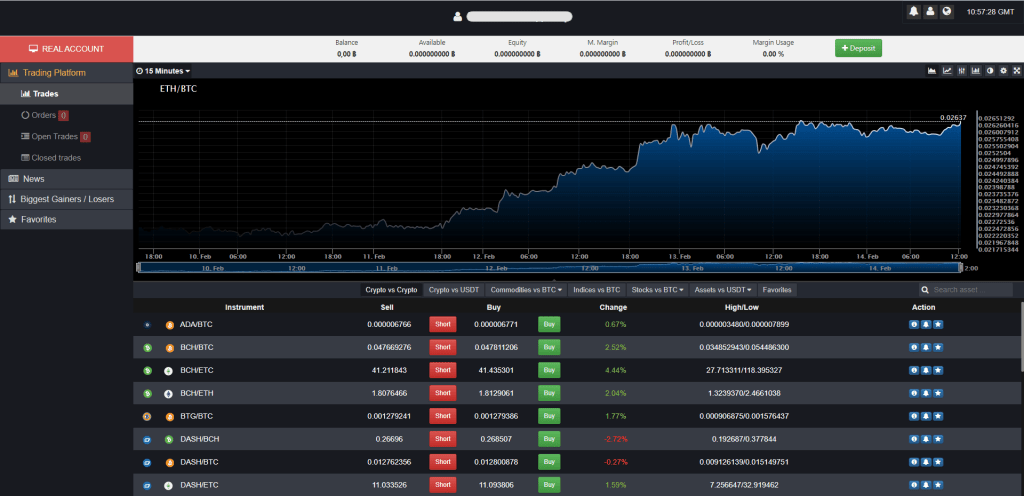Expand Commodities vs BTC dropdown tab
1024x496 pixels.
(526, 289)
